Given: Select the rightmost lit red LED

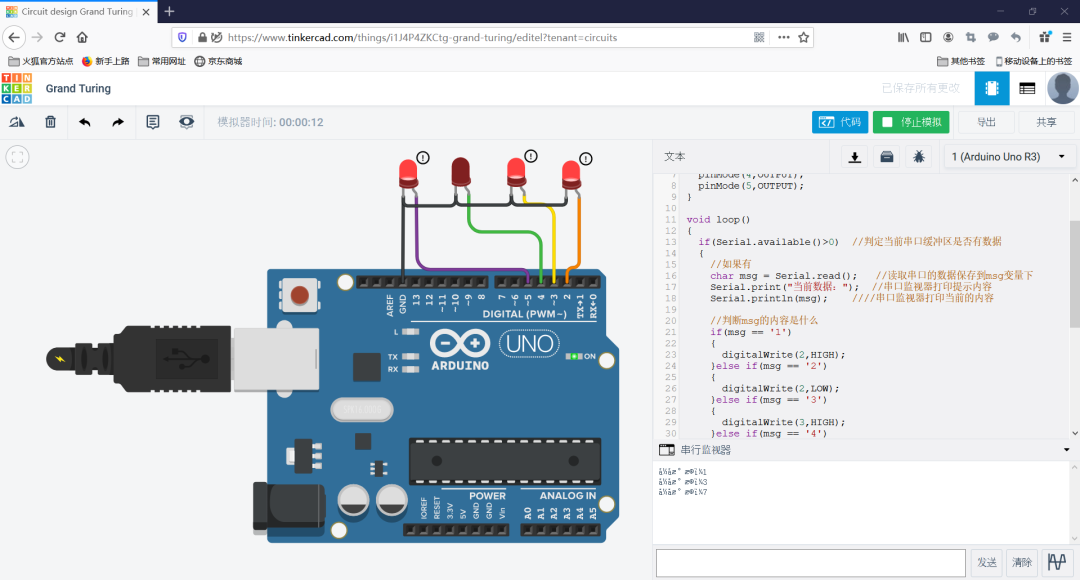Looking at the screenshot, I should tap(571, 175).
